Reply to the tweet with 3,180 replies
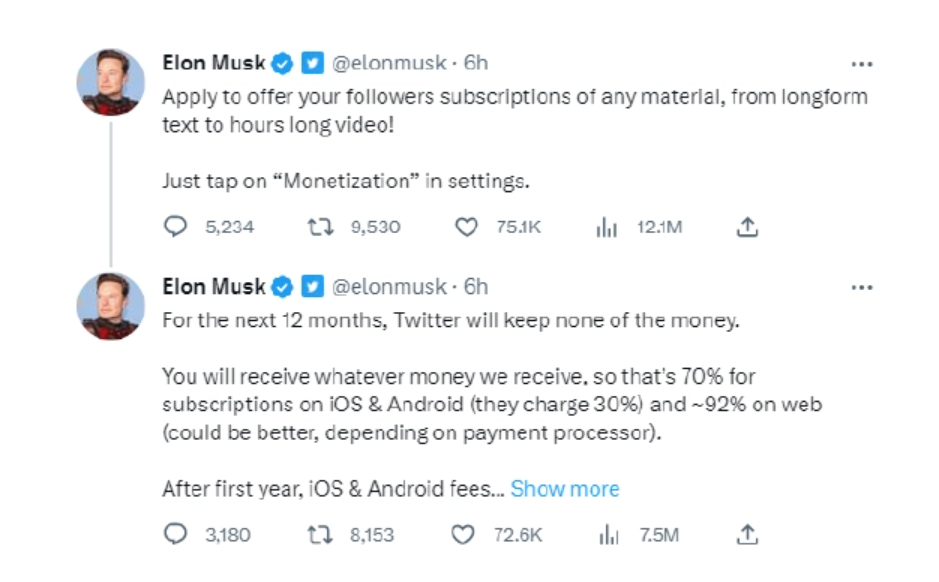 176,535
